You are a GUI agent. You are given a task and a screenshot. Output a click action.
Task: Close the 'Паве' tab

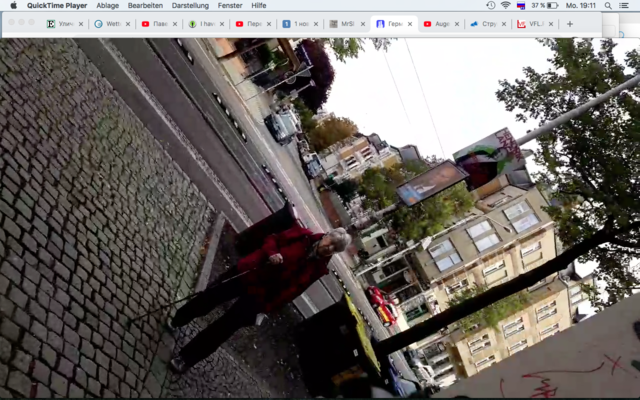(x=175, y=24)
